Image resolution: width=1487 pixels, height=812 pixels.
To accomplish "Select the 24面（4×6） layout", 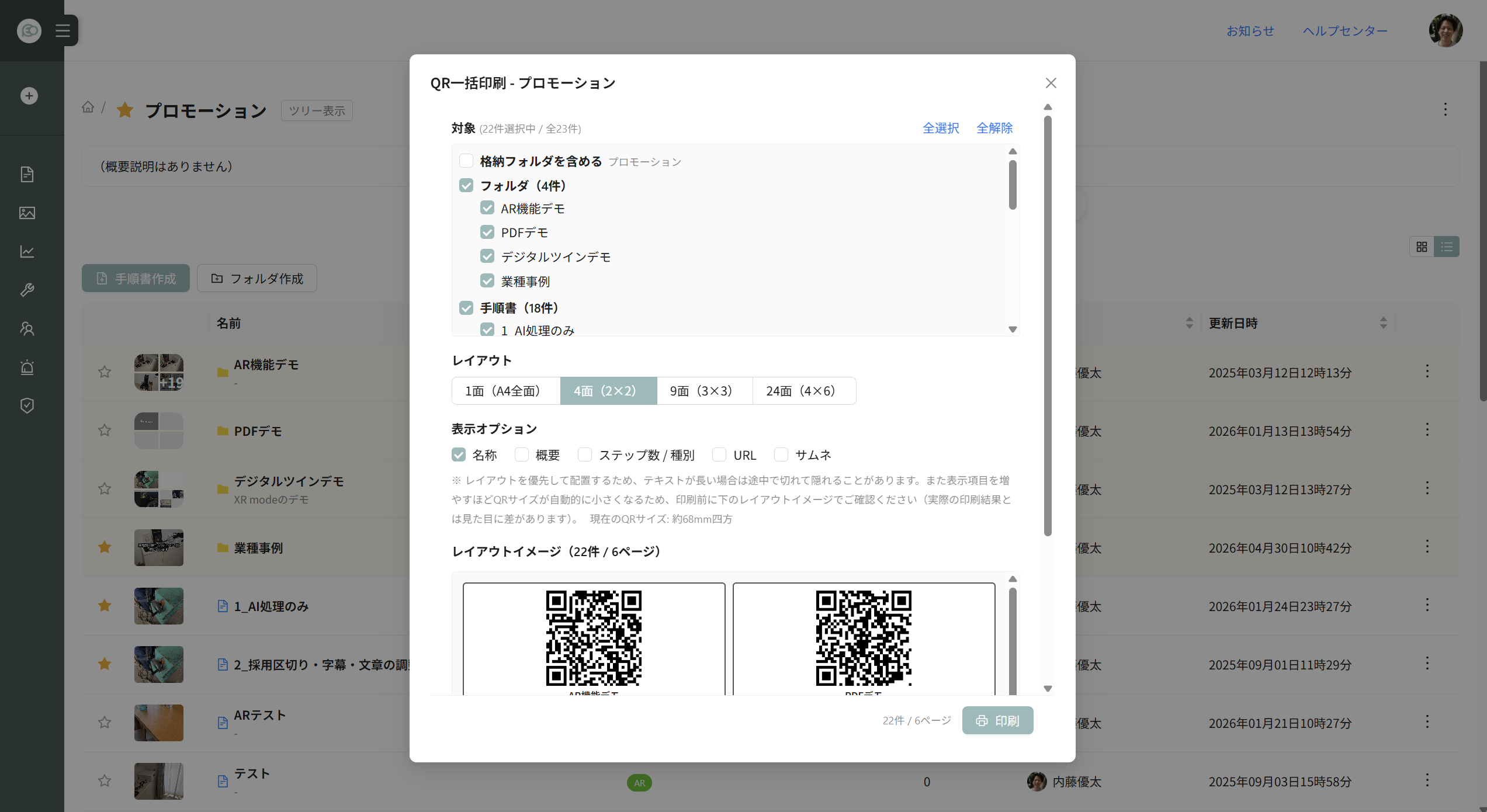I will pyautogui.click(x=804, y=391).
